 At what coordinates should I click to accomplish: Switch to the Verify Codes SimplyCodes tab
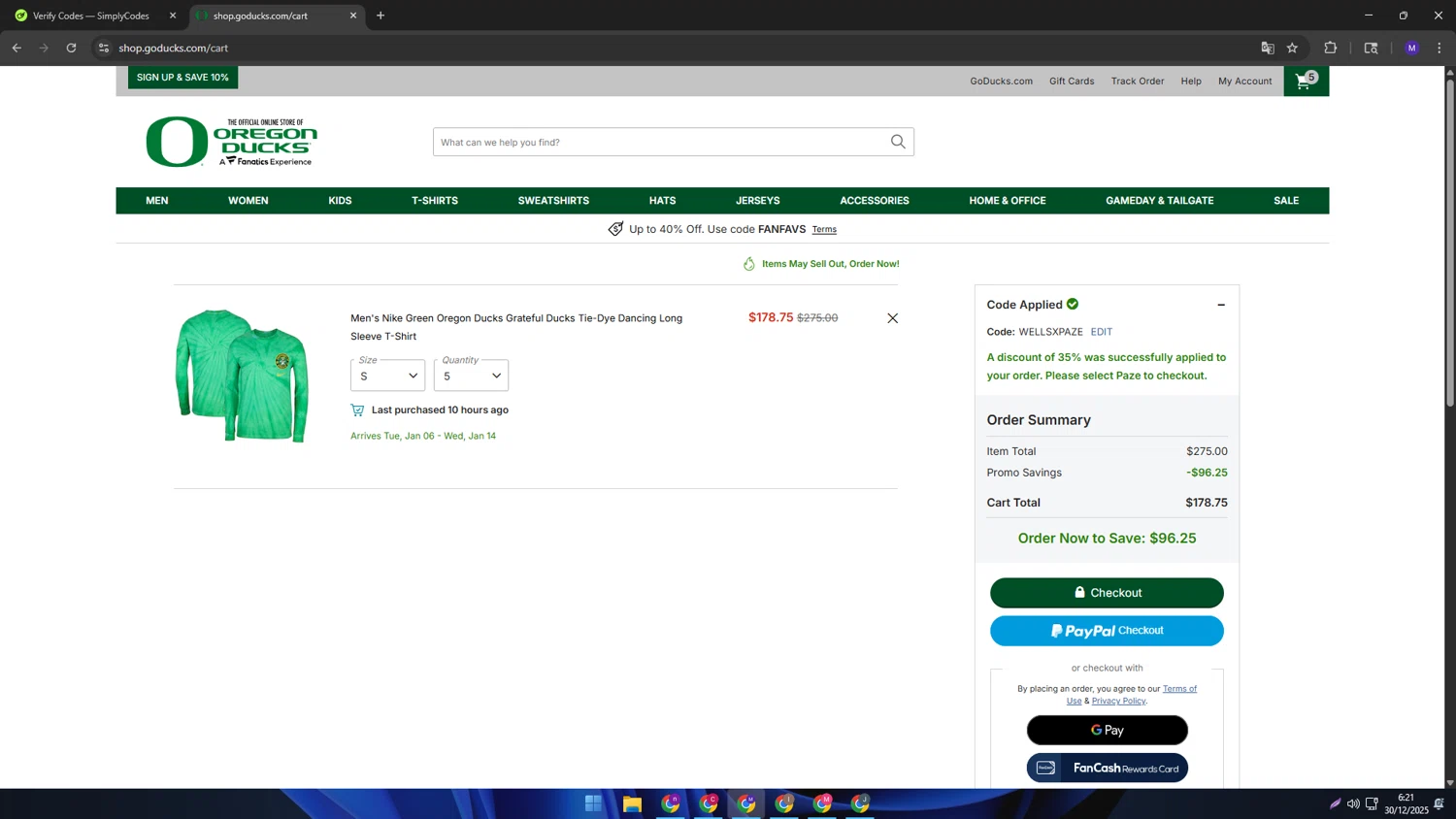tap(91, 16)
